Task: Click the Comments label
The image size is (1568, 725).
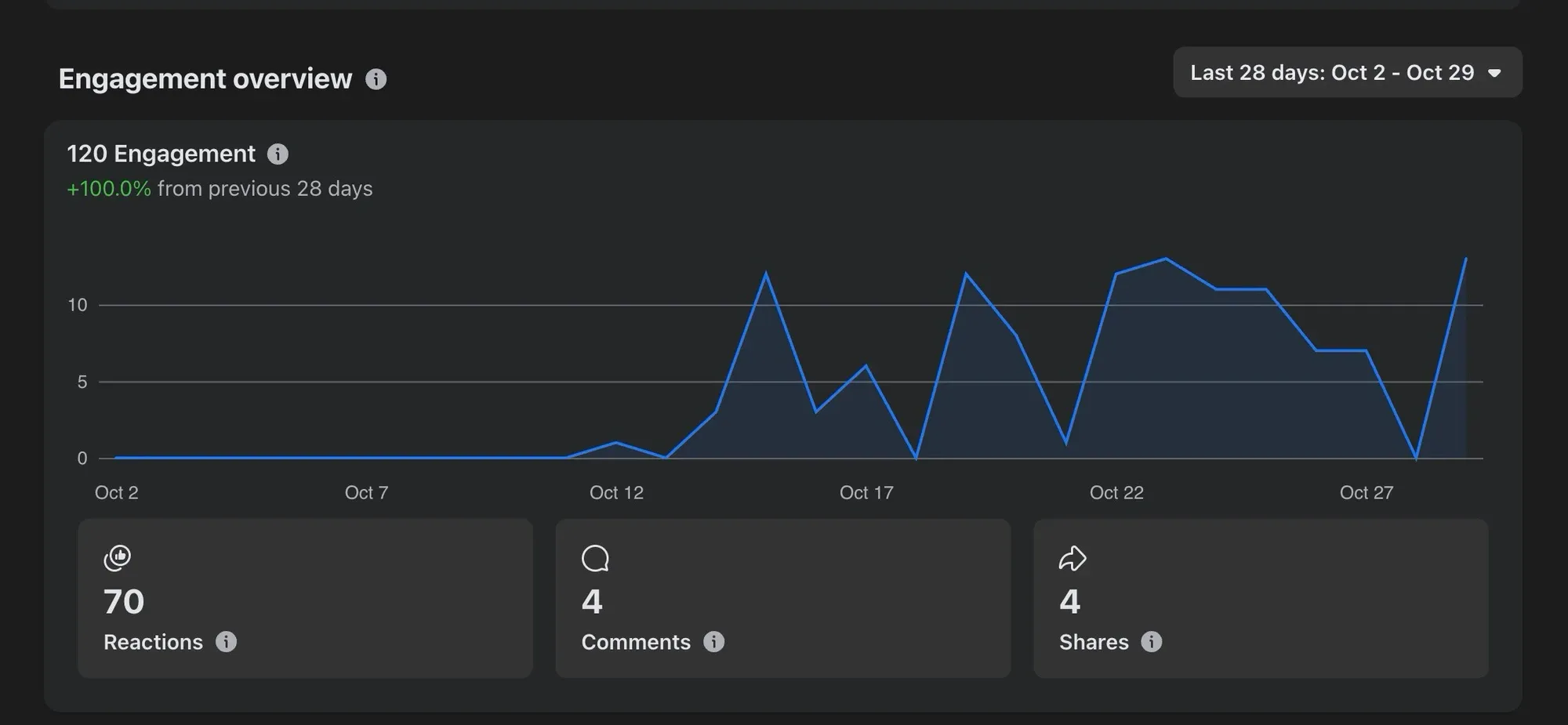Action: coord(636,642)
